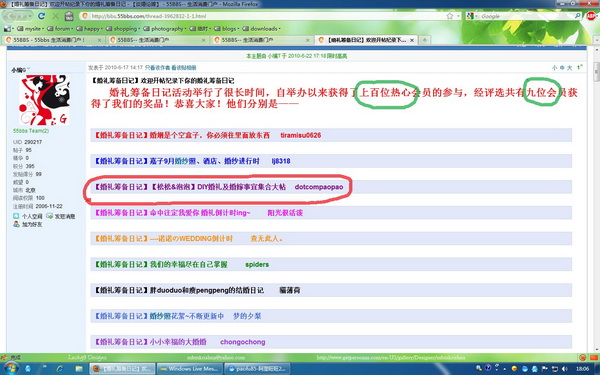The image size is (600, 375).
Task: Bookmark this page with the star icon
Action: [x=450, y=16]
